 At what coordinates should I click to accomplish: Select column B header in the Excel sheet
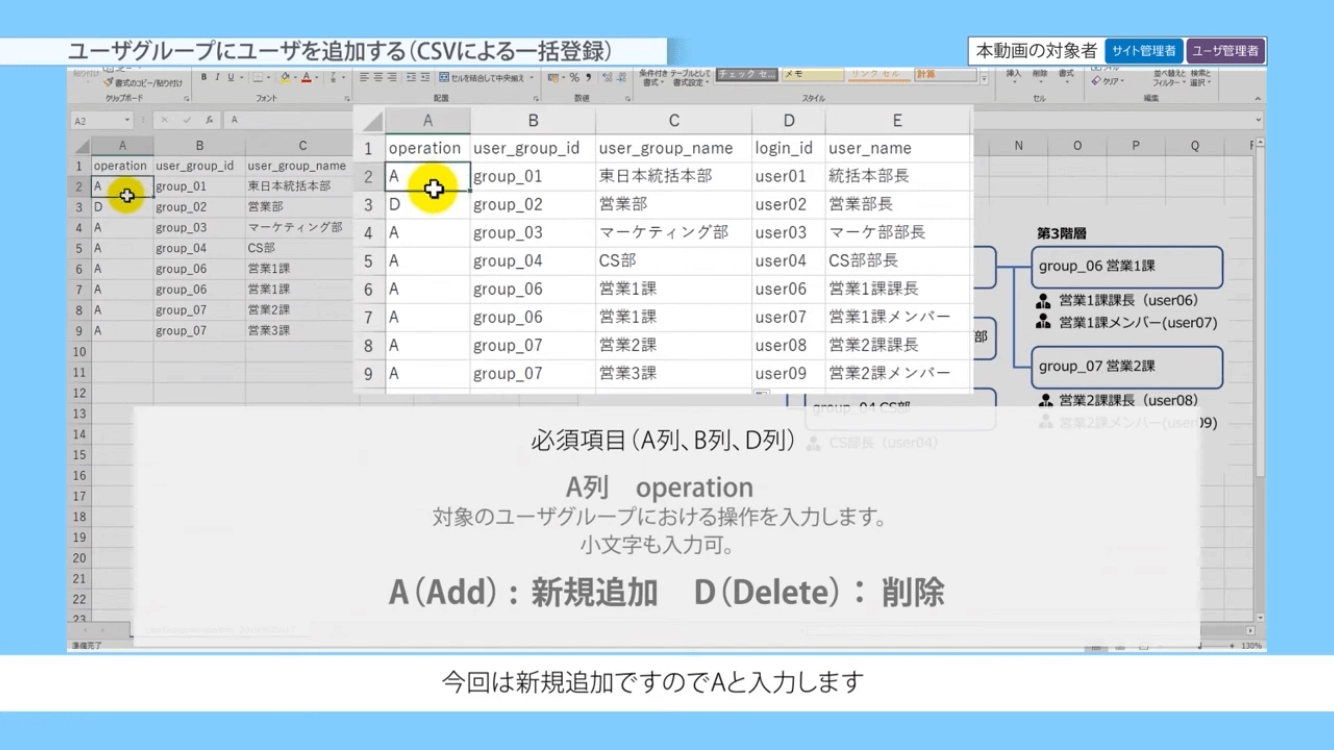pyautogui.click(x=199, y=145)
